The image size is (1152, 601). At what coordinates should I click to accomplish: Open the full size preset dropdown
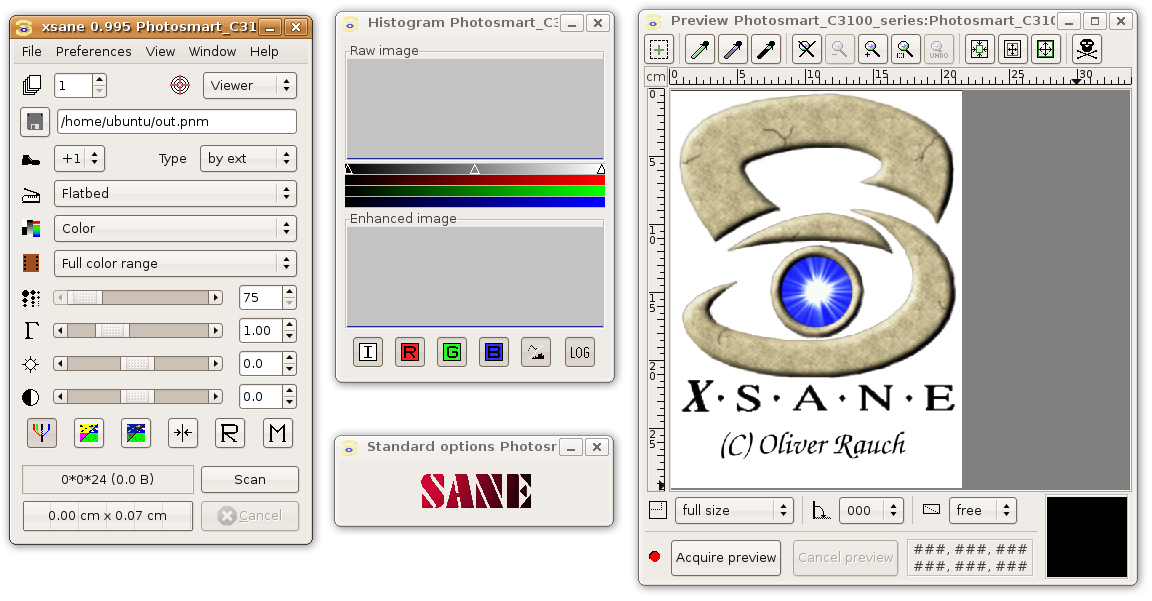734,510
